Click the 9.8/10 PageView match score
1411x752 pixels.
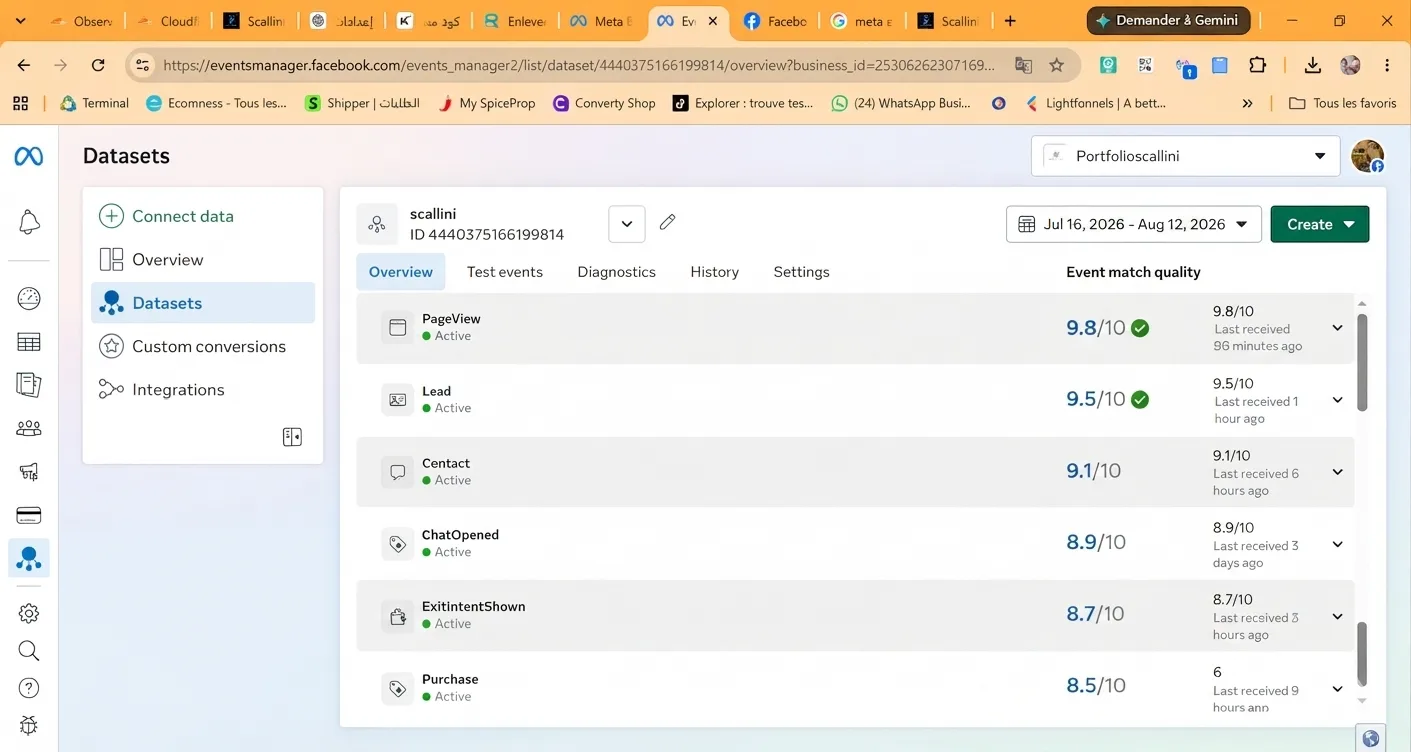tap(1095, 328)
